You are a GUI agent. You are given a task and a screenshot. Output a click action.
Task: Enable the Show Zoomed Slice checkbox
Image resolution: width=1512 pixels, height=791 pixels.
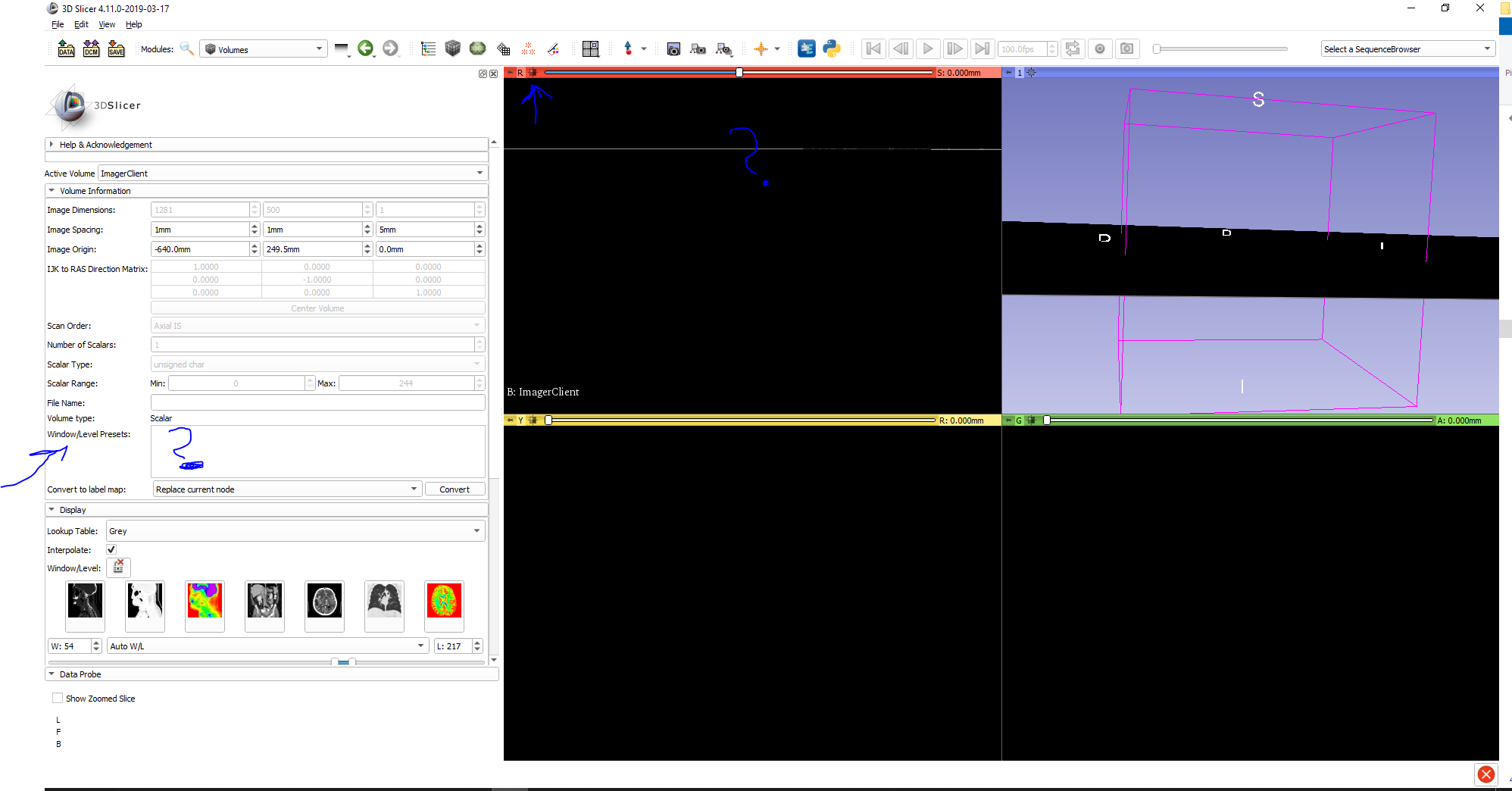[58, 698]
